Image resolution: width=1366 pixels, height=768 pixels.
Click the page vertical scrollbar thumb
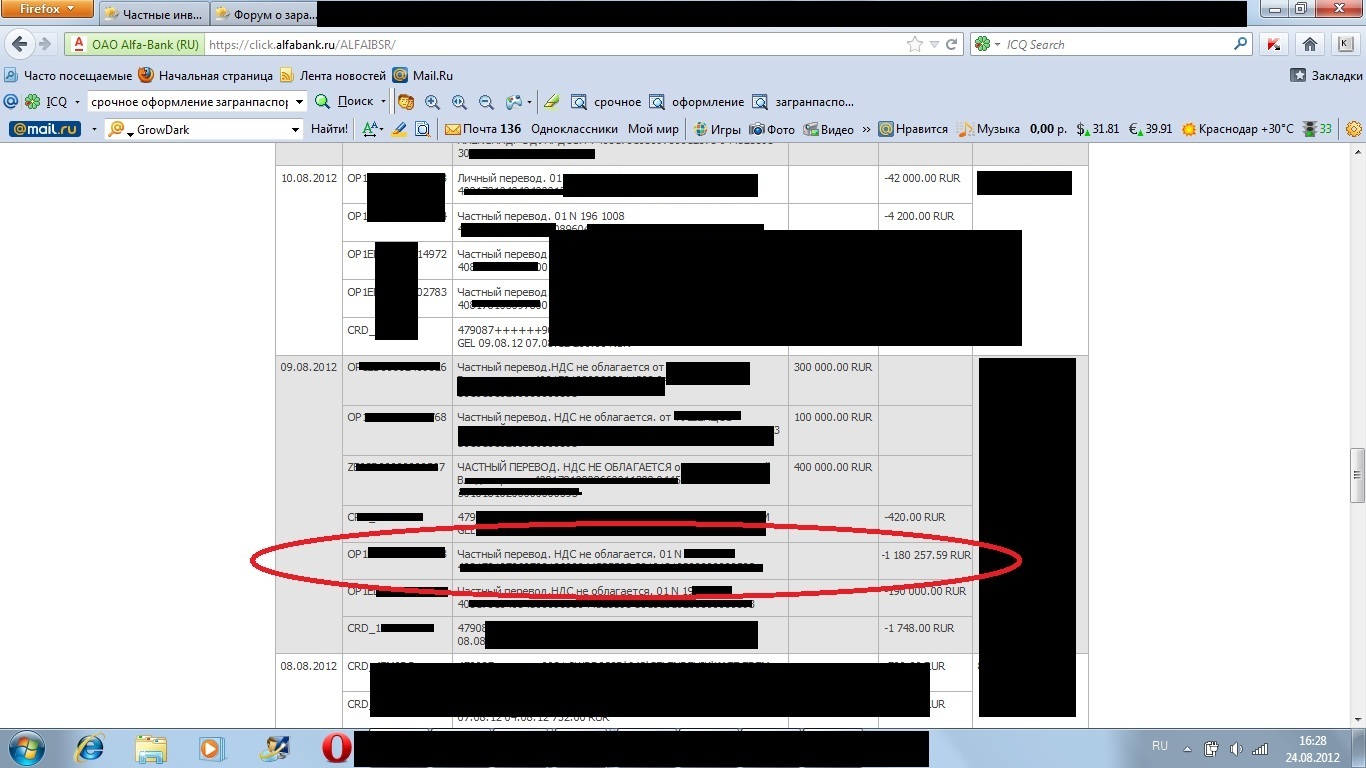(x=1357, y=474)
